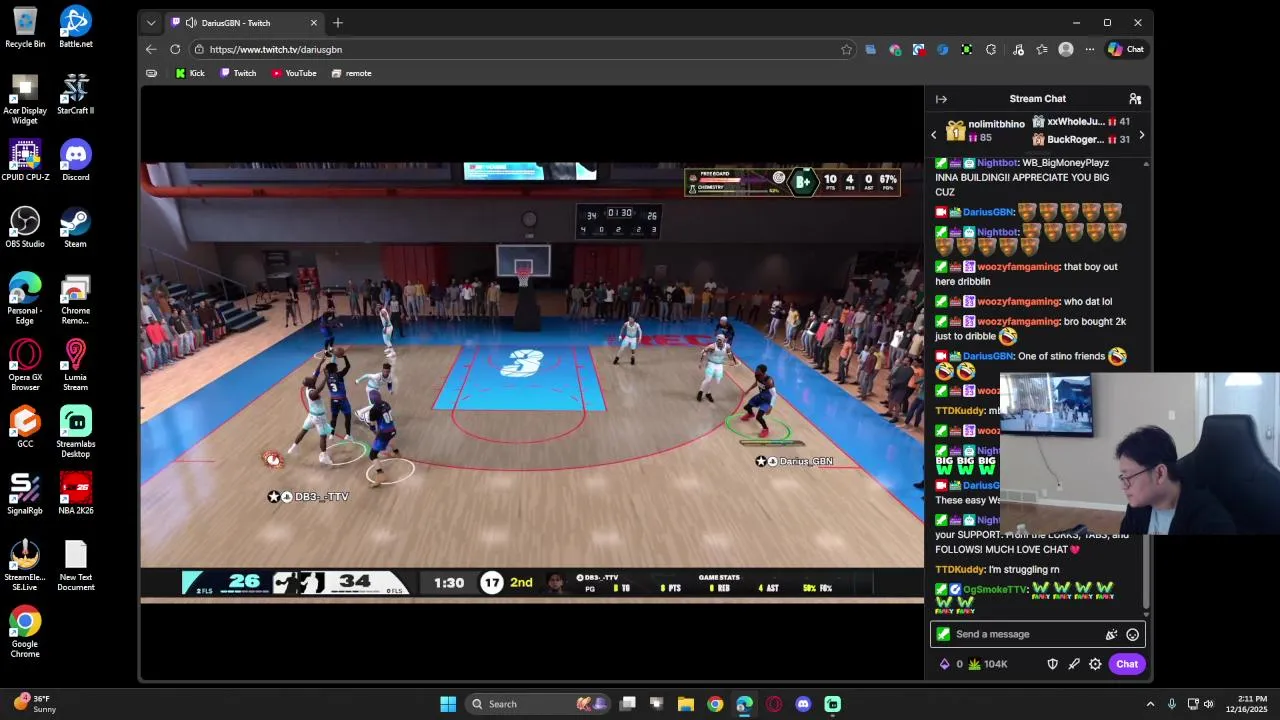The height and width of the screenshot is (720, 1280).
Task: Open File Explorer from the taskbar
Action: (686, 704)
